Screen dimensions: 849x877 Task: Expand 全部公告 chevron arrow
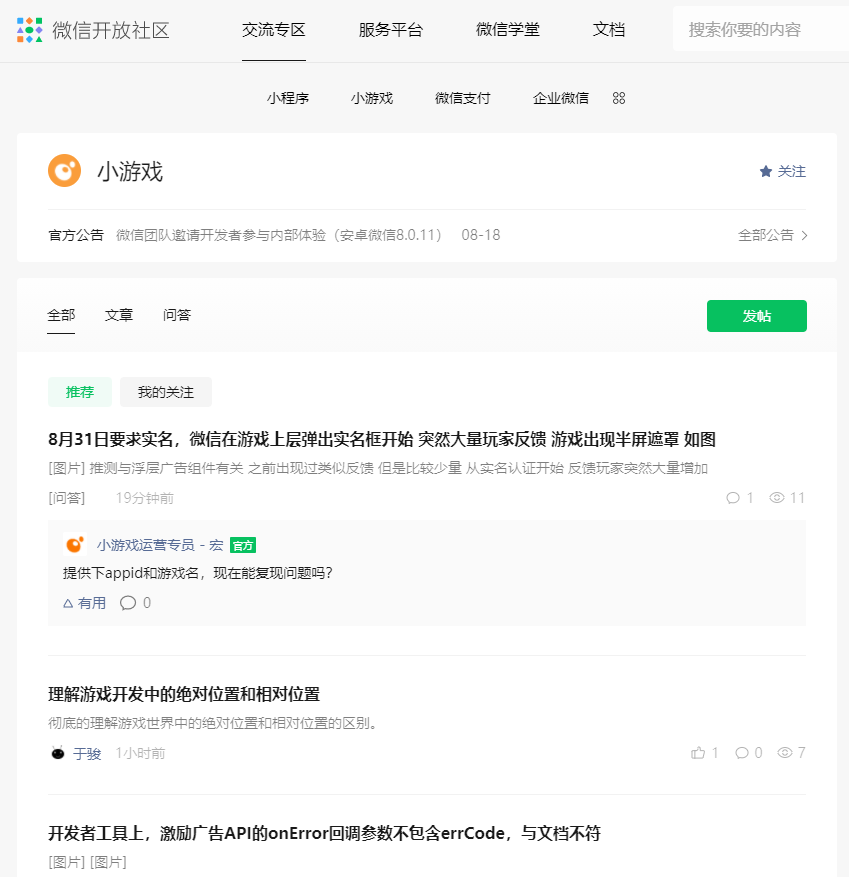coord(804,235)
